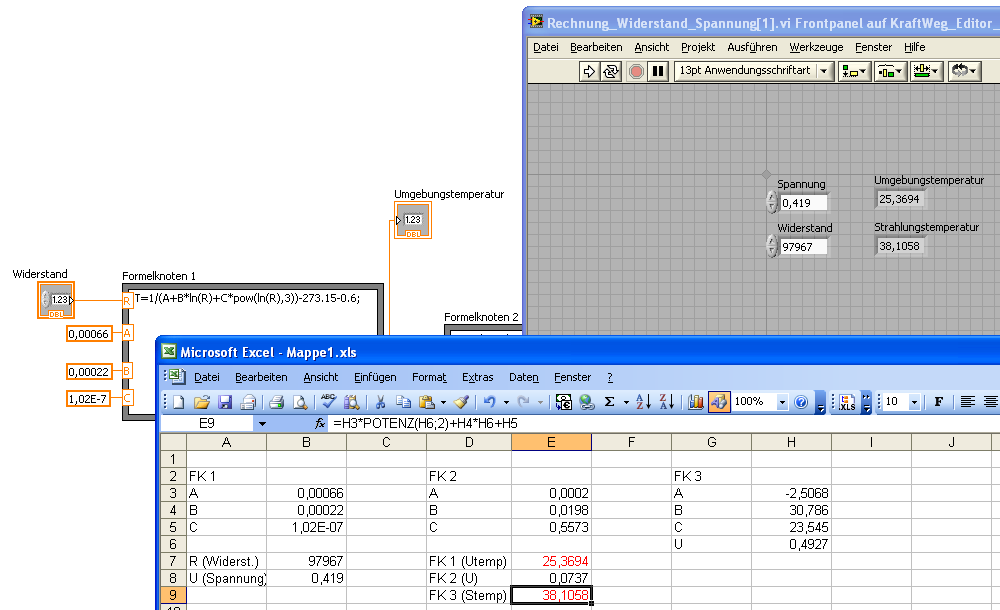Click the Research binoculars icon in Excel
The image size is (1000, 610).
click(x=351, y=401)
